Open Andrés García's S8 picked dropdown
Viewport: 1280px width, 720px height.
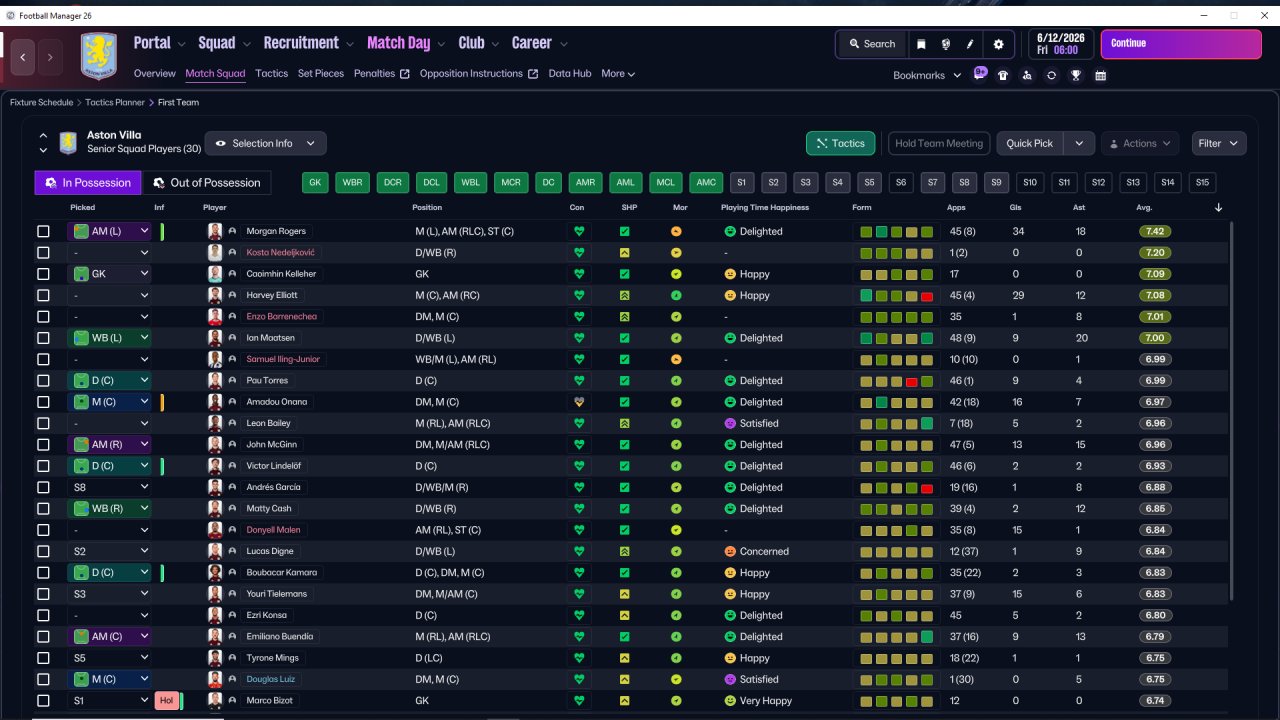tap(109, 487)
